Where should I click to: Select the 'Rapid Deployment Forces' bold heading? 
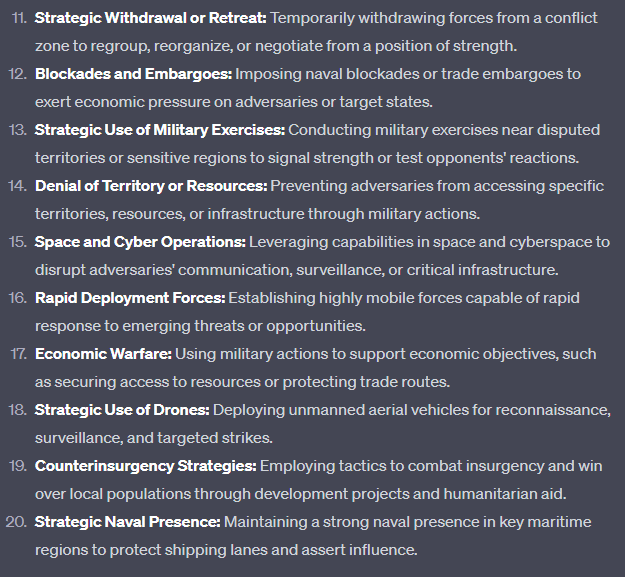click(131, 298)
